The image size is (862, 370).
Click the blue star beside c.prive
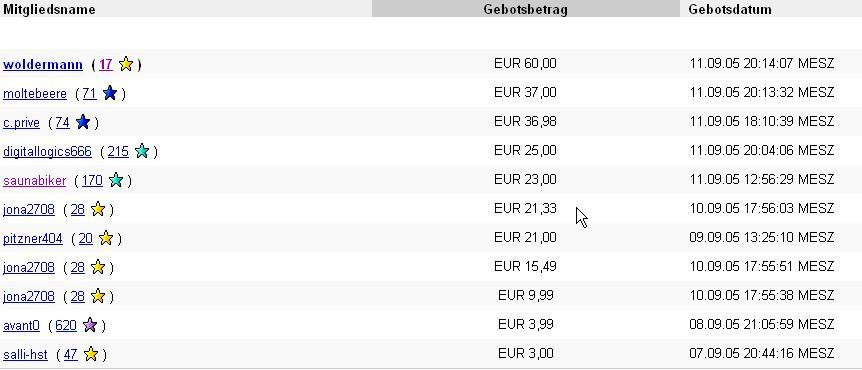[83, 122]
